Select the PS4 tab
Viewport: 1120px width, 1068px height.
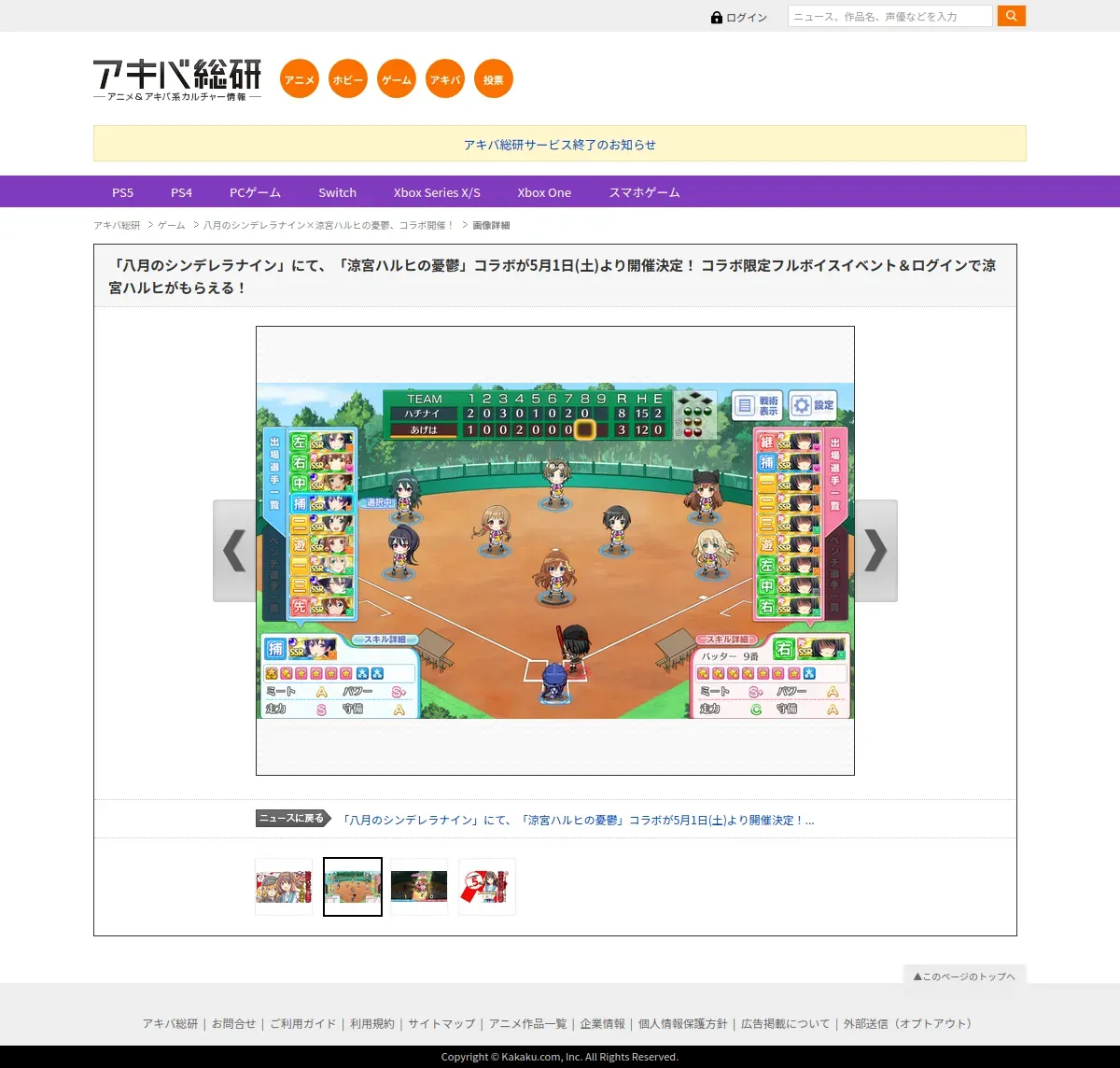(181, 192)
